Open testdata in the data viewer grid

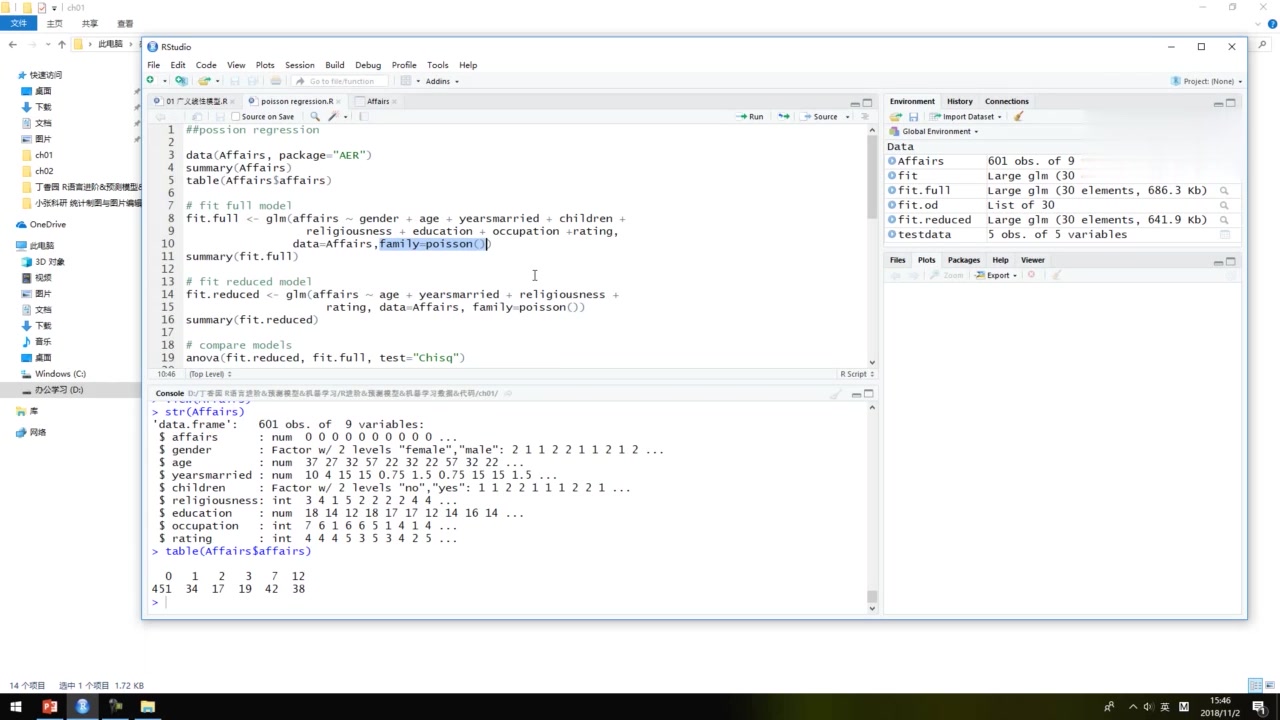coord(1224,234)
